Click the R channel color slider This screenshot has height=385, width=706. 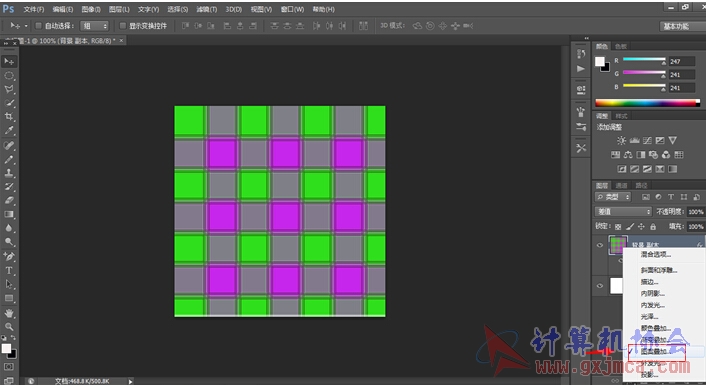(x=644, y=59)
